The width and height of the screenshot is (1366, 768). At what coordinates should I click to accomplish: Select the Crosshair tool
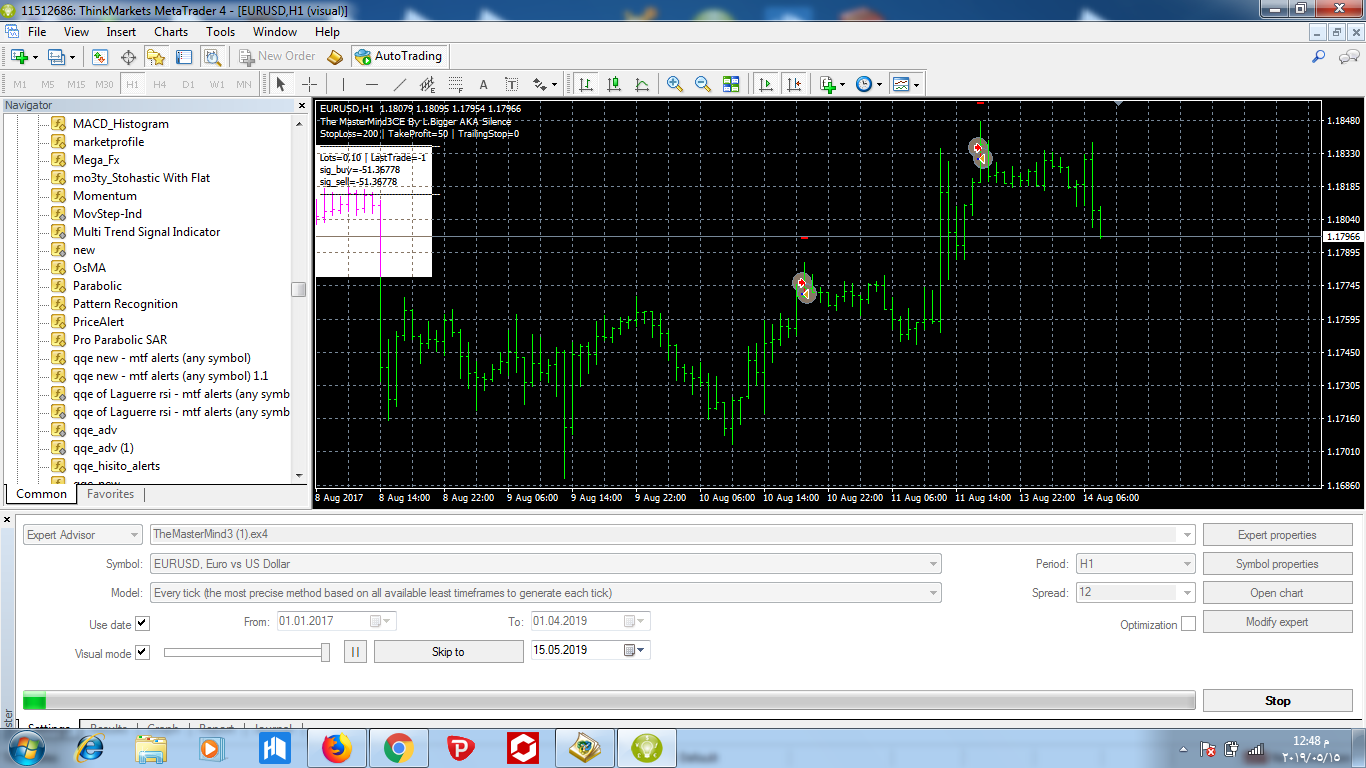point(310,84)
